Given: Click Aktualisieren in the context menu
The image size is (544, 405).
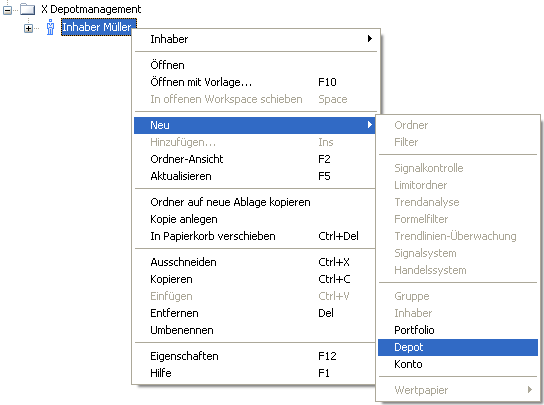Looking at the screenshot, I should (x=255, y=176).
